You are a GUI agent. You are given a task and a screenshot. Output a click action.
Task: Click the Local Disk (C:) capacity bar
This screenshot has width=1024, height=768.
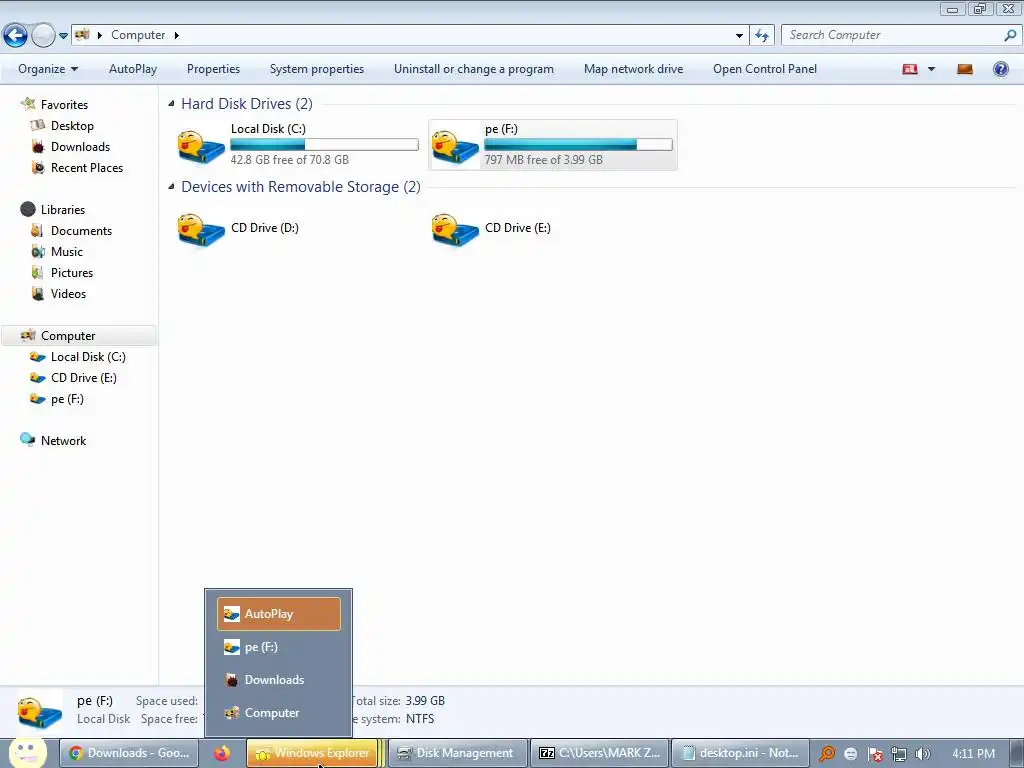pyautogui.click(x=325, y=144)
